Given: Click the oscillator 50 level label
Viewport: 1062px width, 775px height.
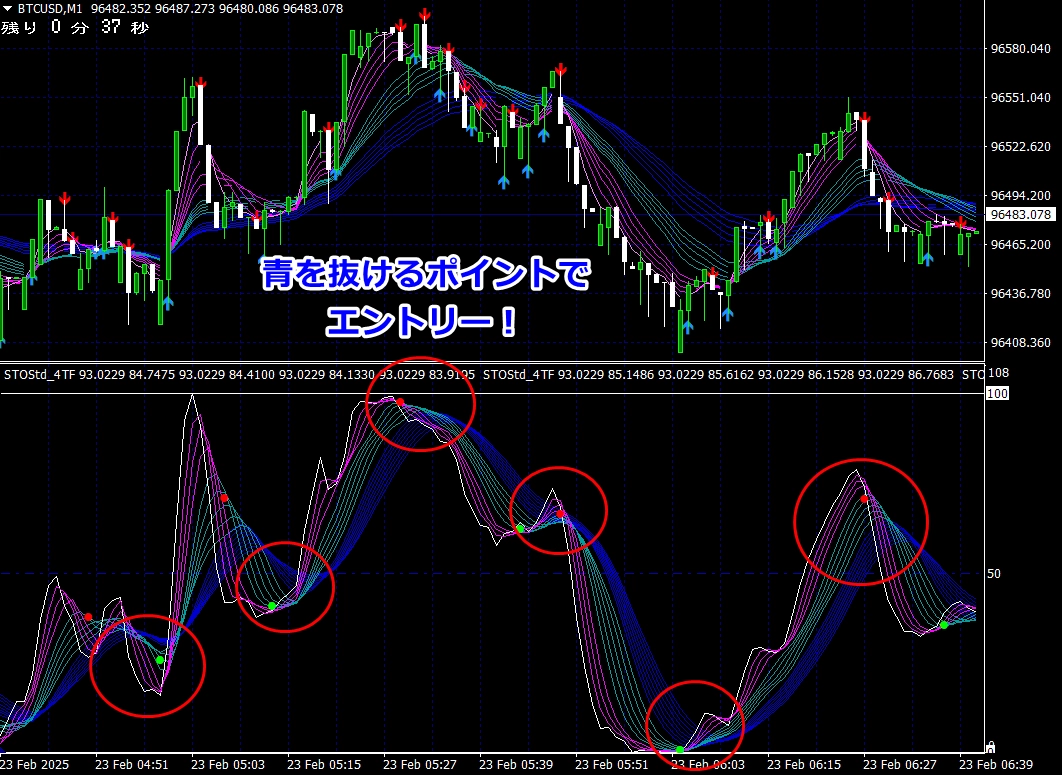Looking at the screenshot, I should point(994,574).
